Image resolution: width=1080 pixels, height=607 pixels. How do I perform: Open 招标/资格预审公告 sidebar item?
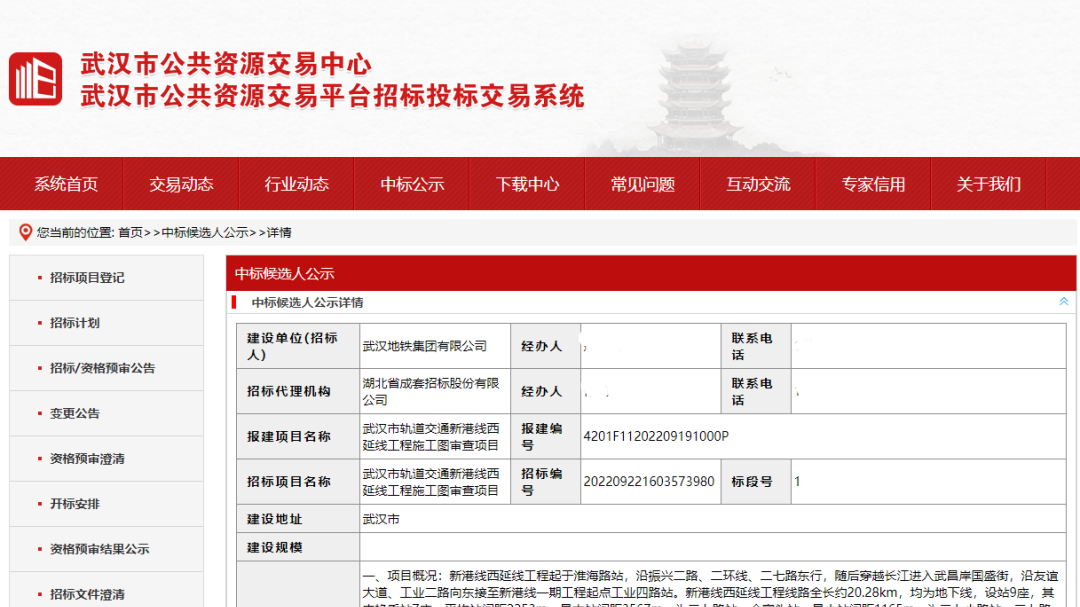click(102, 368)
